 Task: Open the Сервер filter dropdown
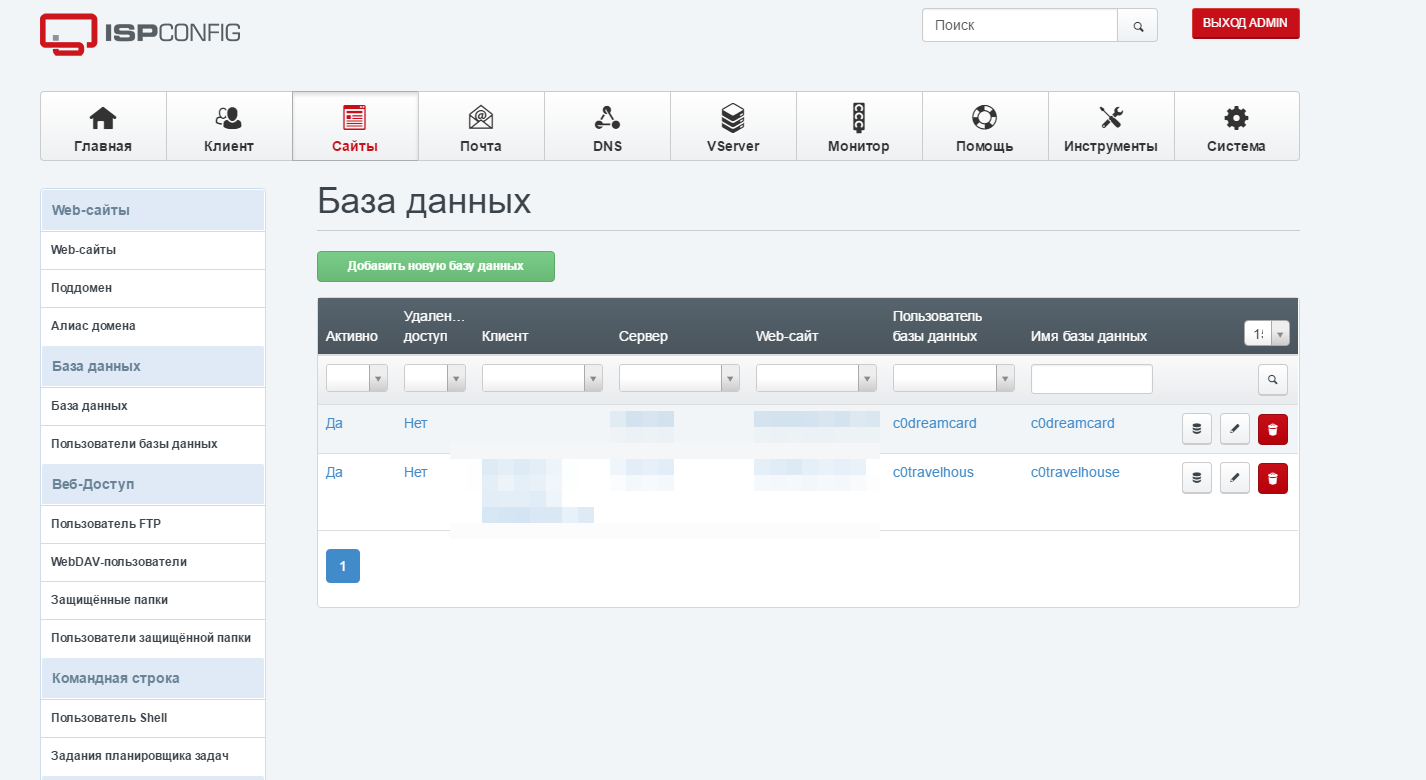click(679, 378)
